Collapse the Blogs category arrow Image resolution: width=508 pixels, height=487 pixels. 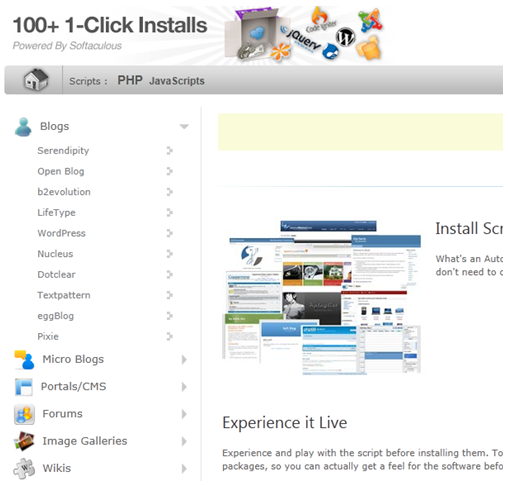click(184, 127)
